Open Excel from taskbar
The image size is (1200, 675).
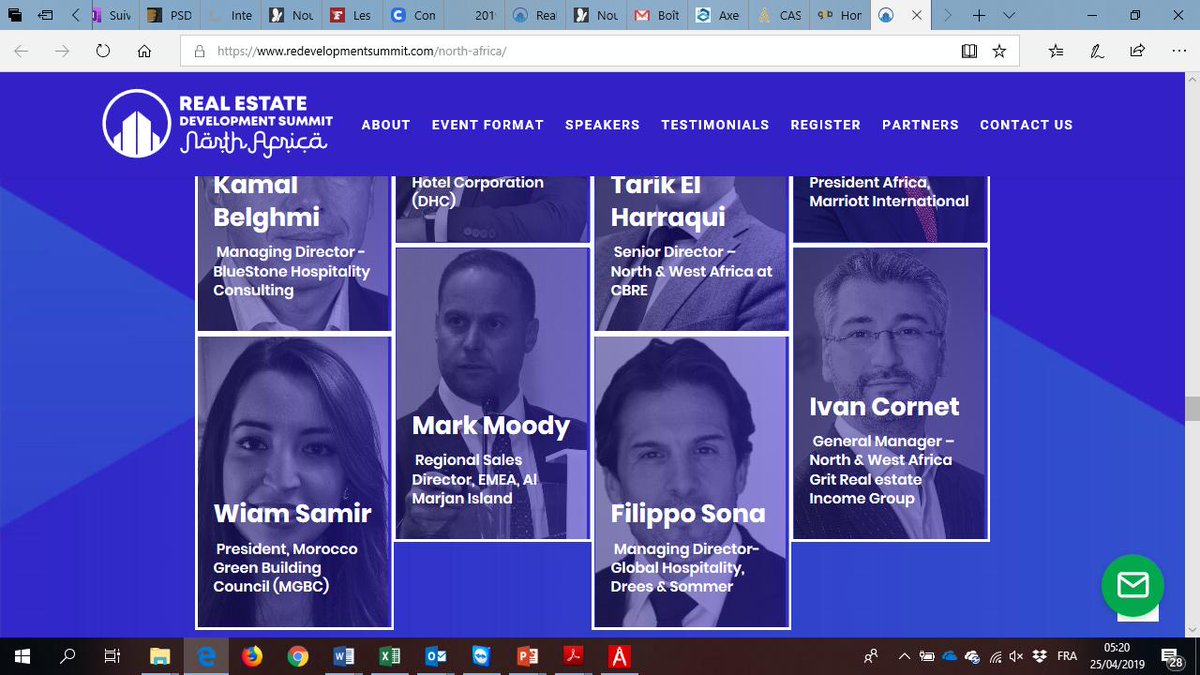click(x=390, y=656)
